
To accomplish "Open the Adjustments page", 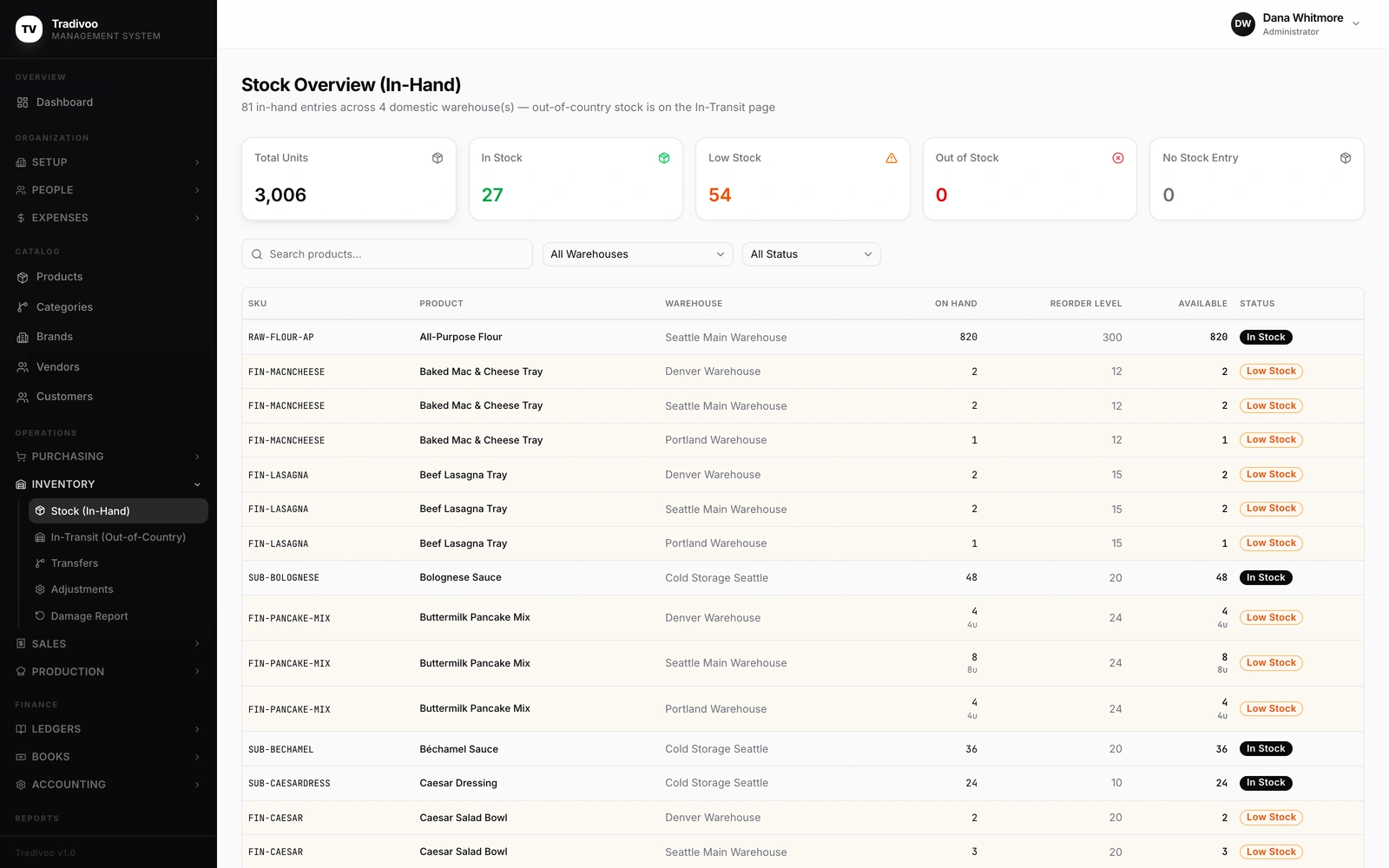I will click(118, 589).
